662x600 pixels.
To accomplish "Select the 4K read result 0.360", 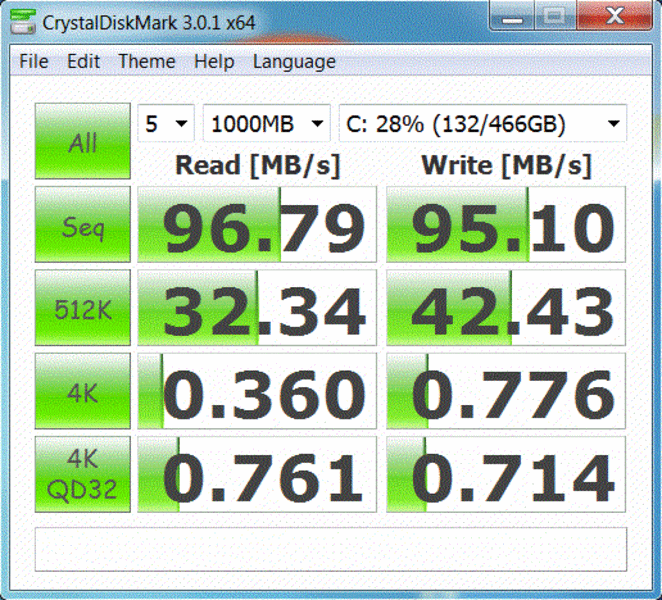I will pyautogui.click(x=257, y=391).
